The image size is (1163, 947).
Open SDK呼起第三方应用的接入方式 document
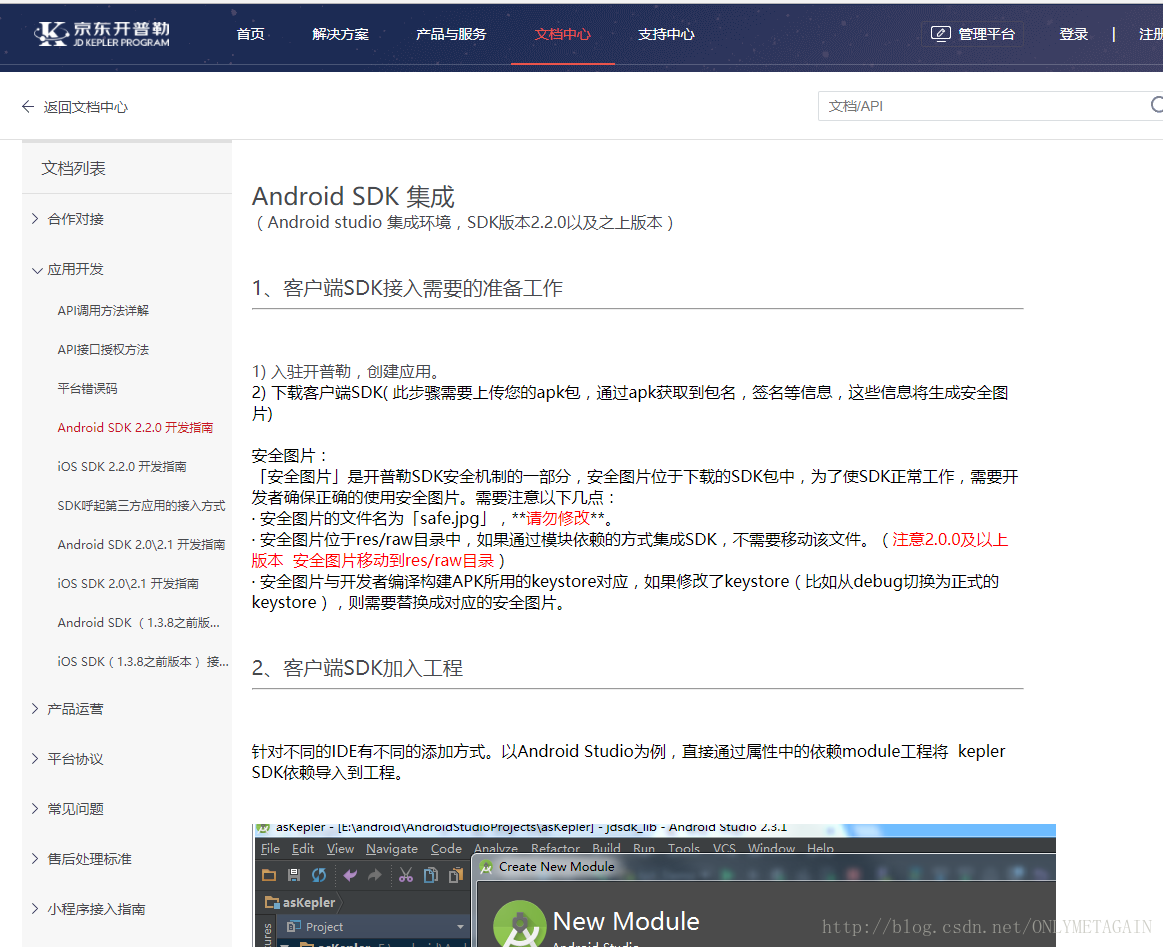click(141, 506)
